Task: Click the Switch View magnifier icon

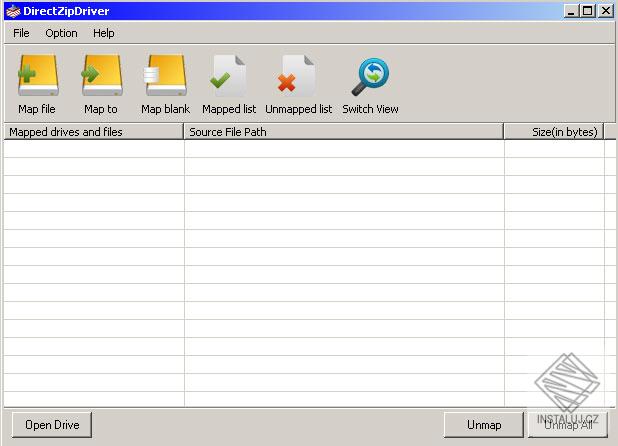Action: (x=370, y=76)
